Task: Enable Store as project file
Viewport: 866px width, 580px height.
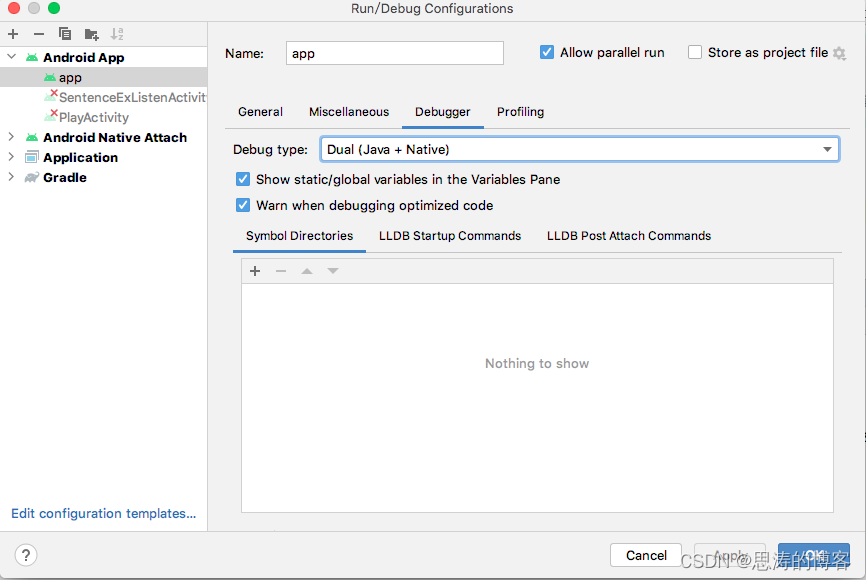Action: [695, 52]
